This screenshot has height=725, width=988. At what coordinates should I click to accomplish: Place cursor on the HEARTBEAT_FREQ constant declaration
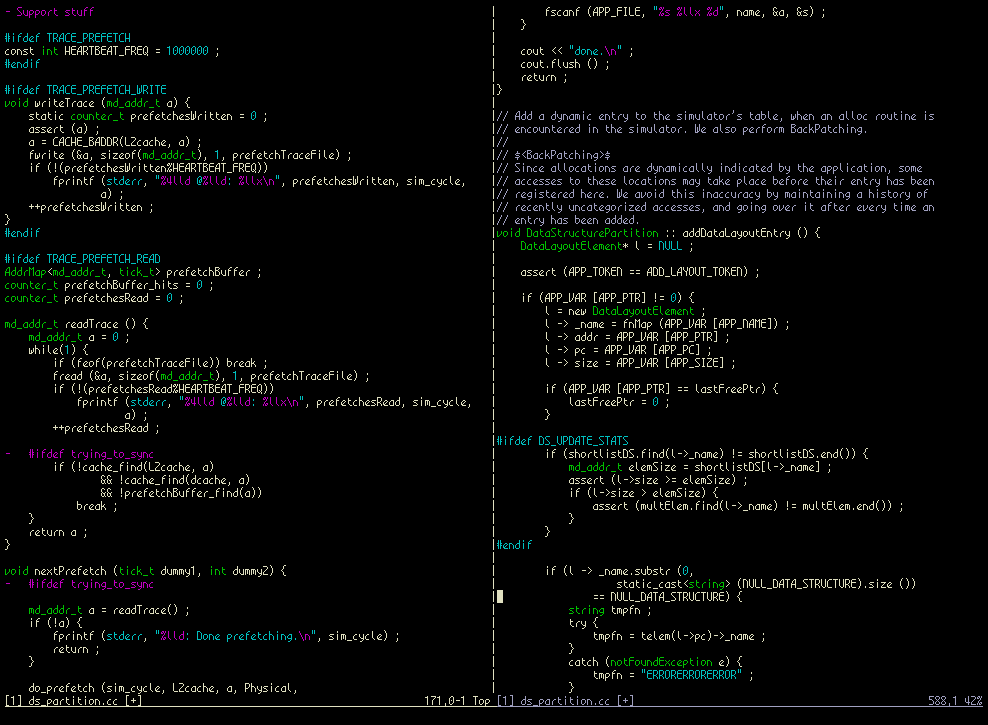[110, 51]
